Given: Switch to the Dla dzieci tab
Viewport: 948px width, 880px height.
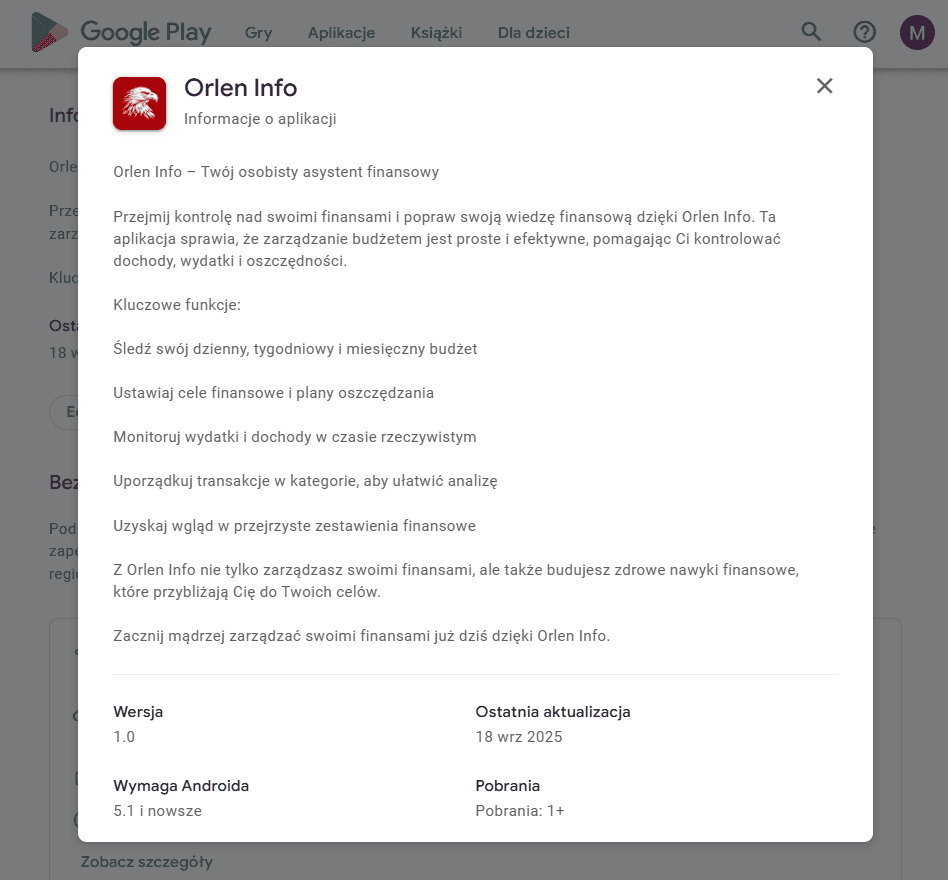Looking at the screenshot, I should click(x=533, y=33).
